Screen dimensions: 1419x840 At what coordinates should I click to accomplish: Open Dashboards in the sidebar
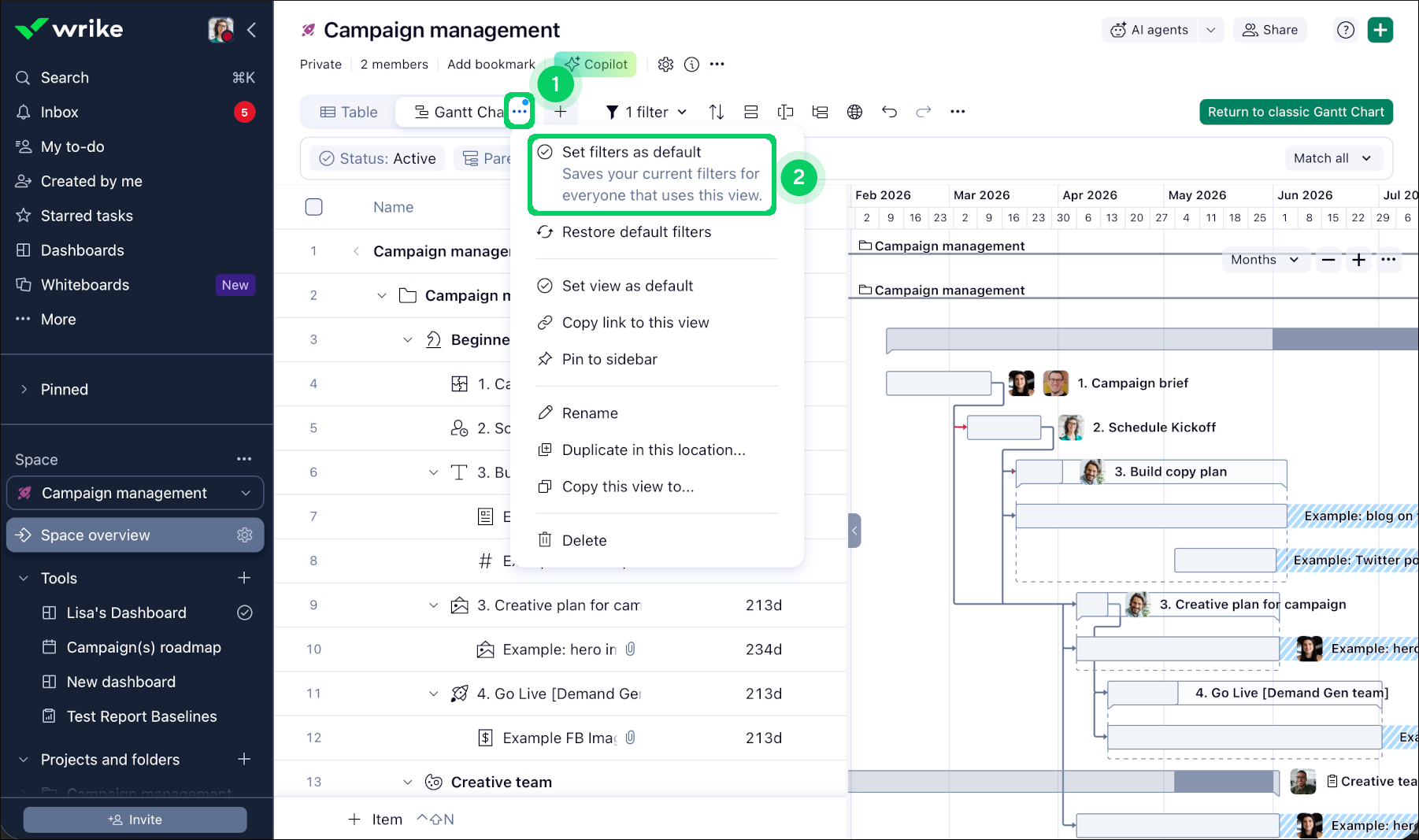tap(135, 250)
